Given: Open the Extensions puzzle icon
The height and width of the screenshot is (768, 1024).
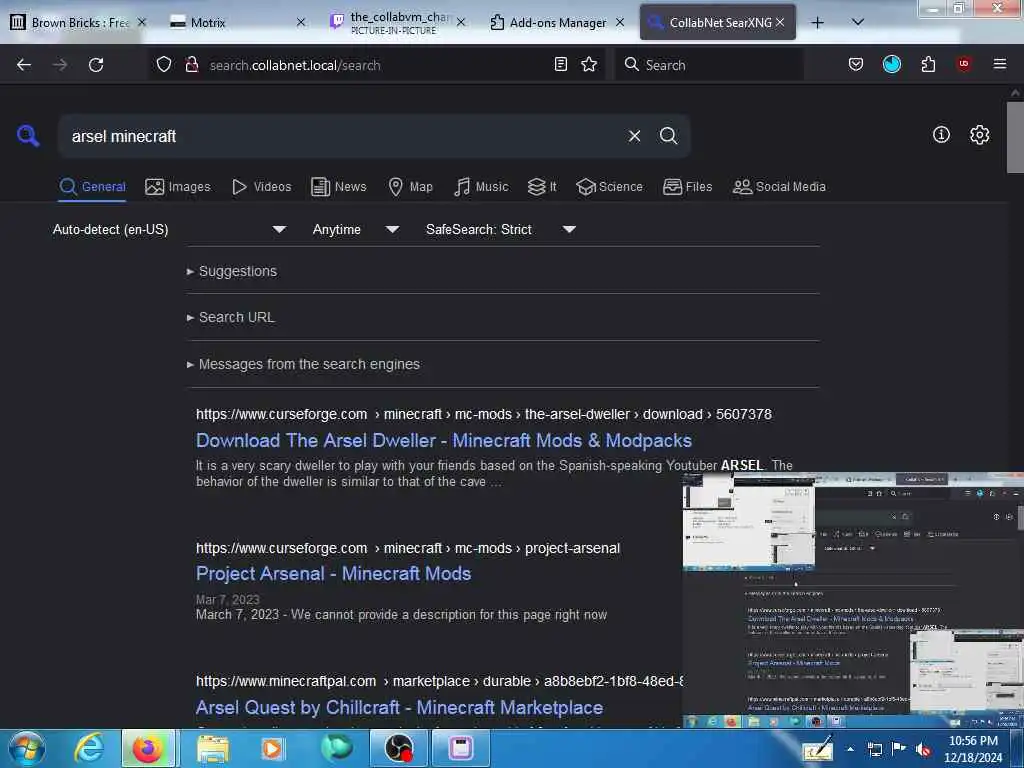Looking at the screenshot, I should [x=928, y=64].
